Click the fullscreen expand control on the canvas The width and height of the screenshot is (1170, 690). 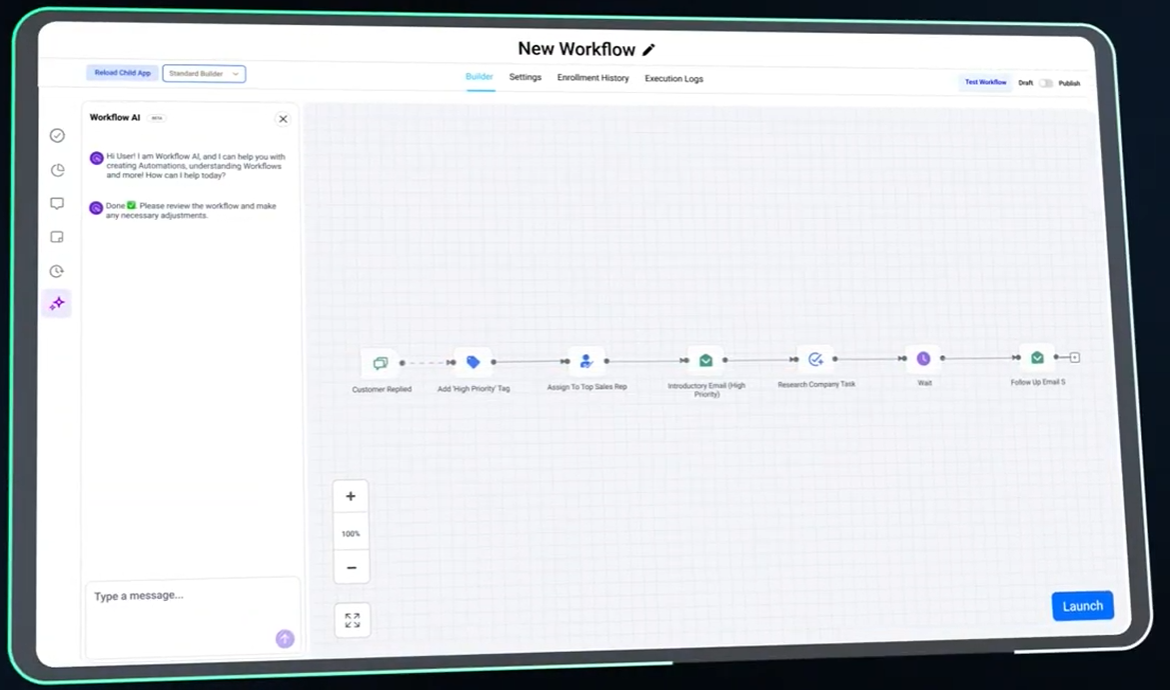pyautogui.click(x=351, y=620)
